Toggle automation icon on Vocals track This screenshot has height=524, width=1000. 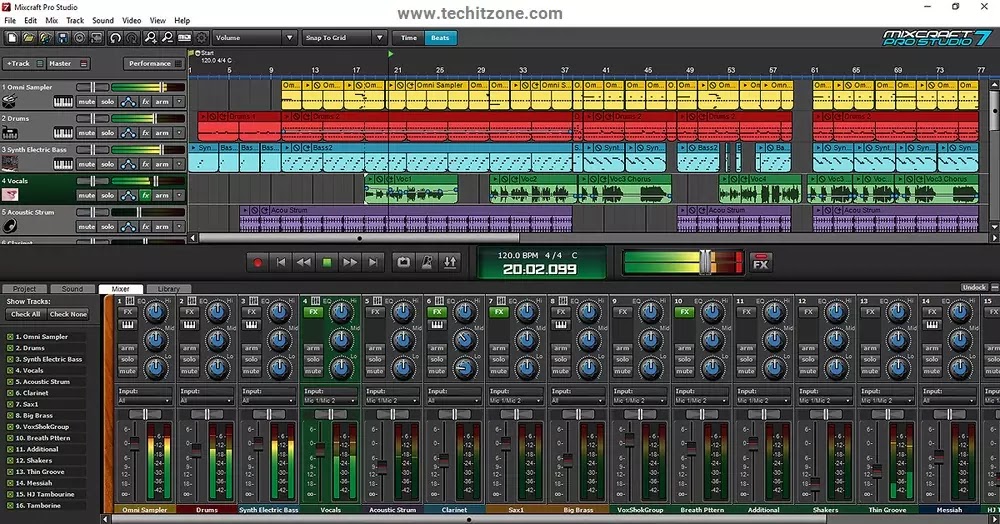pos(128,195)
